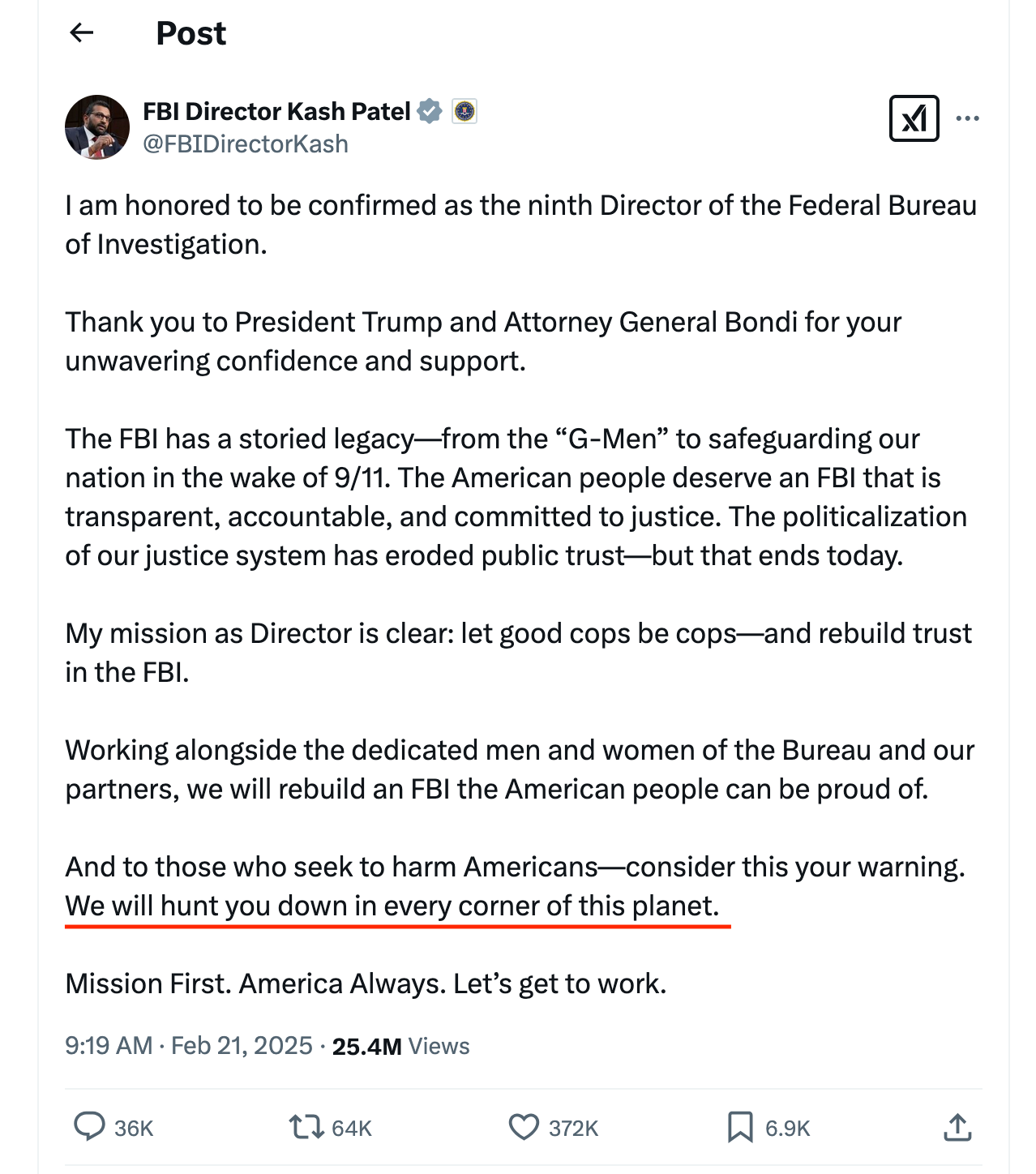Like the post with the heart icon
1036x1174 pixels.
[x=524, y=1126]
